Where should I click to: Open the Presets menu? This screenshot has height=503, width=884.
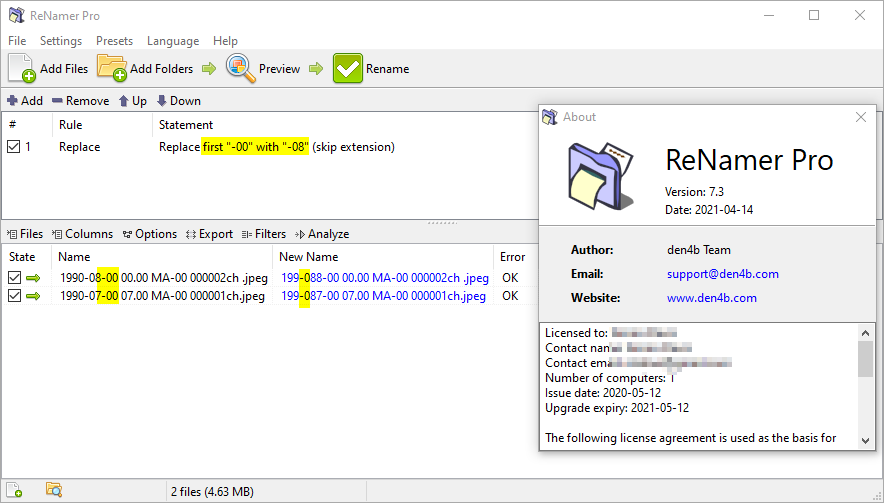pyautogui.click(x=114, y=41)
